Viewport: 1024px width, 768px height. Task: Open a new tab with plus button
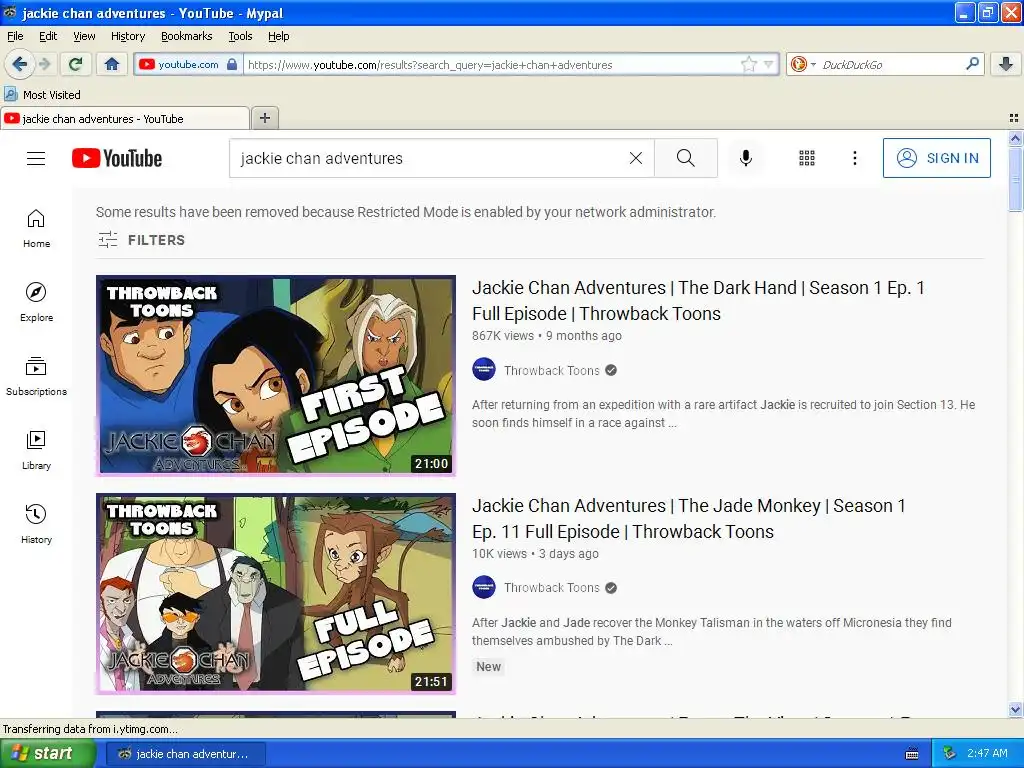264,118
